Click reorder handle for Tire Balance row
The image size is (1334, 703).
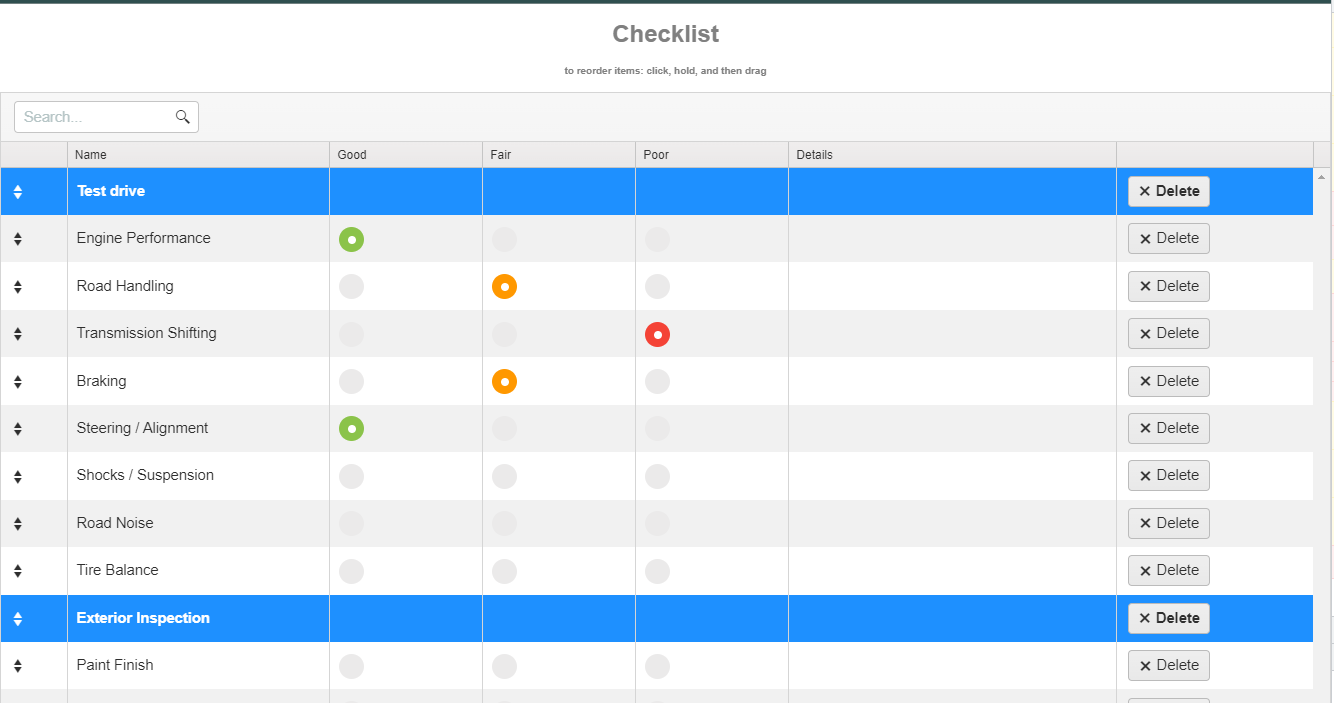click(18, 571)
